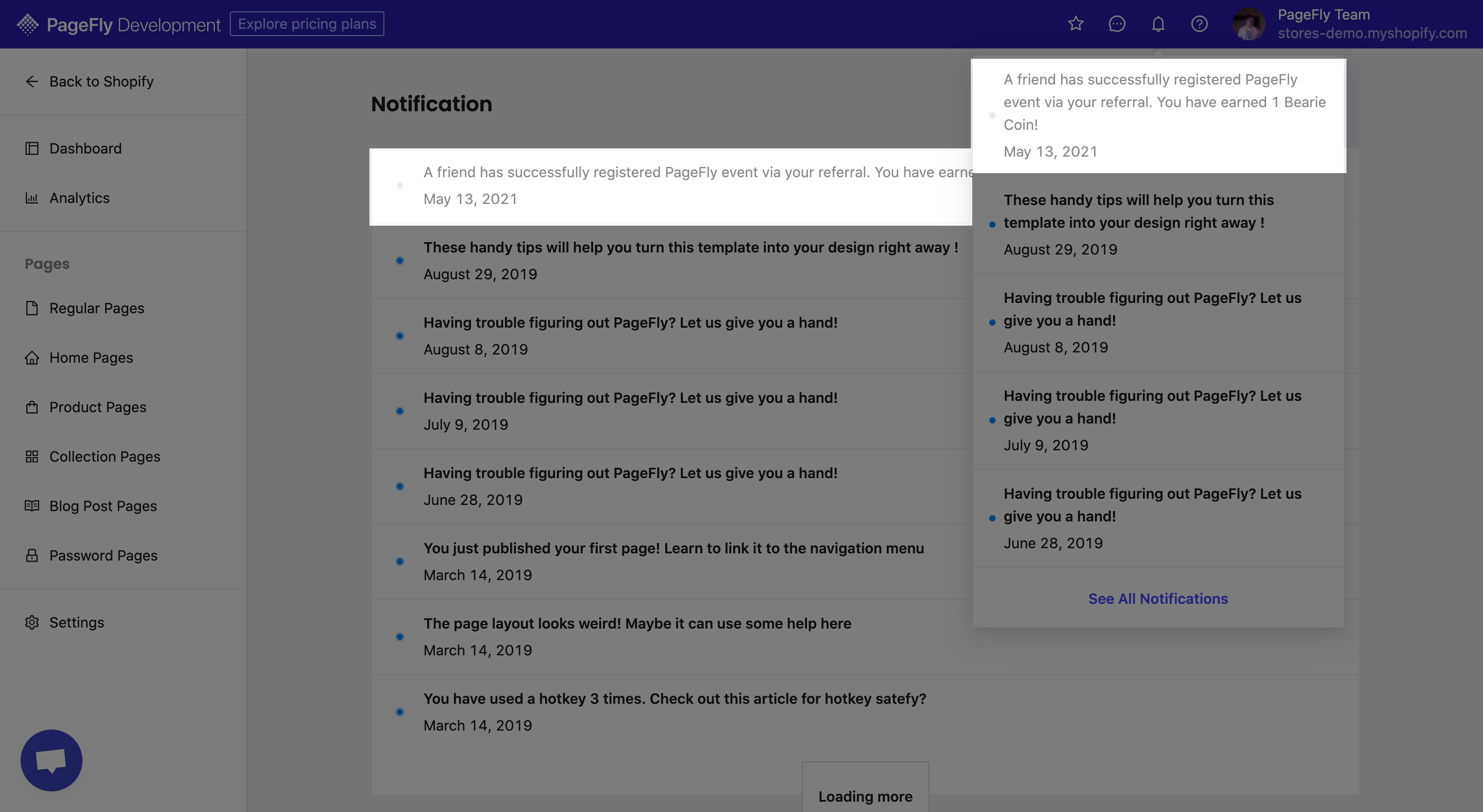Viewport: 1483px width, 812px height.
Task: Open main list August 8, 2019 notification
Action: (x=671, y=335)
